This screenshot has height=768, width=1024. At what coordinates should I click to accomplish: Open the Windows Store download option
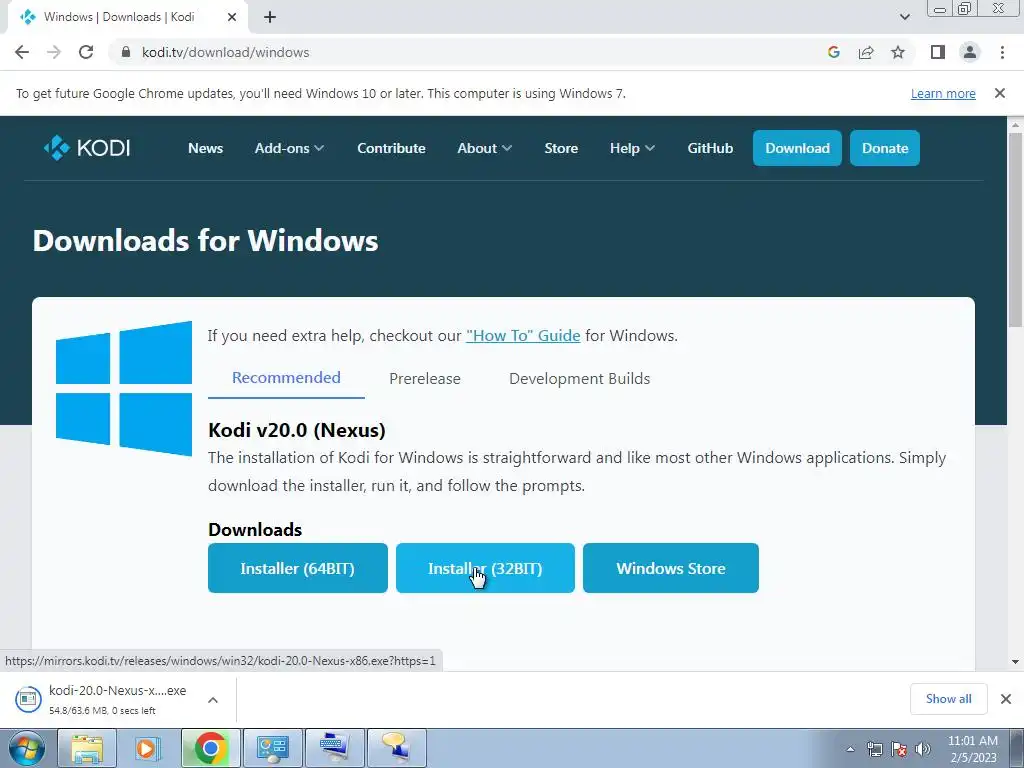pyautogui.click(x=671, y=568)
